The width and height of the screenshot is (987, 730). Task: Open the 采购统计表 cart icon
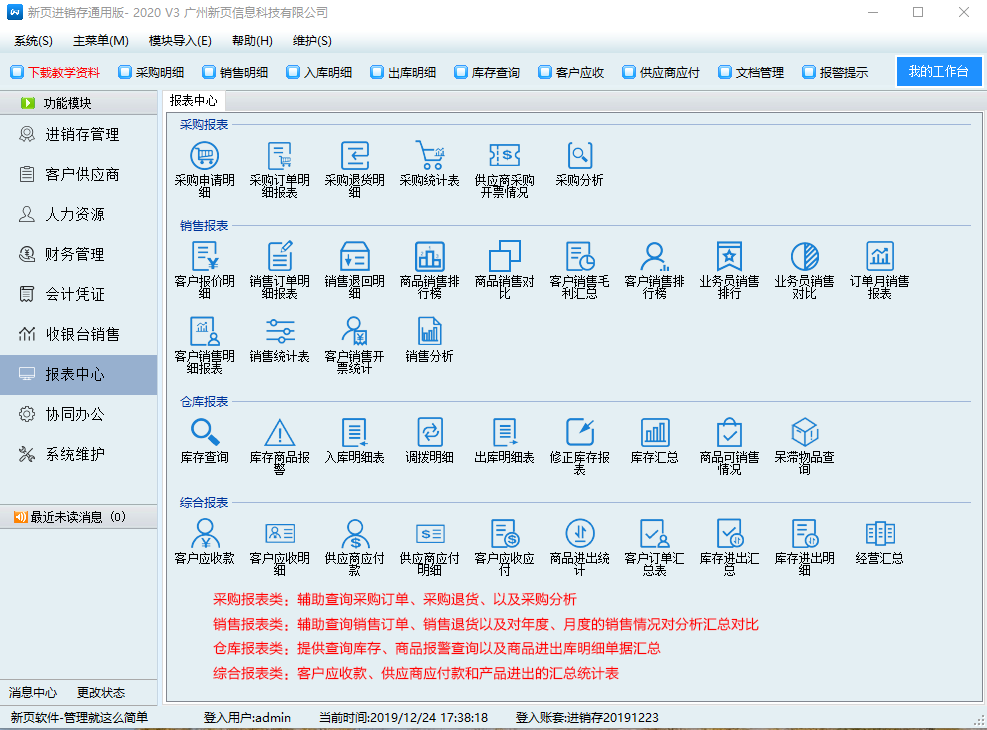tap(429, 155)
